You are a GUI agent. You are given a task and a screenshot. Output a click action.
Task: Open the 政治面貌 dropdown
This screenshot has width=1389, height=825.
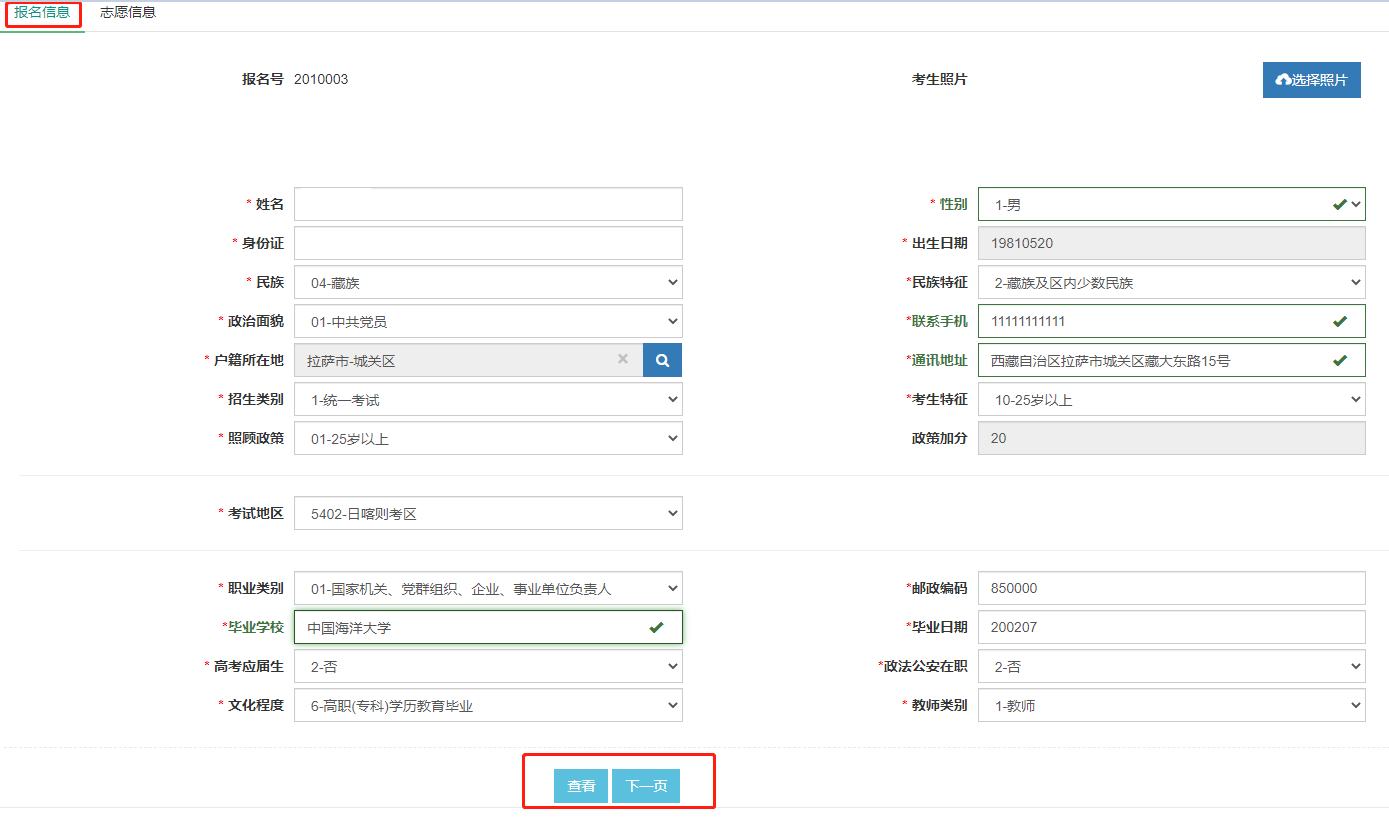(x=488, y=322)
